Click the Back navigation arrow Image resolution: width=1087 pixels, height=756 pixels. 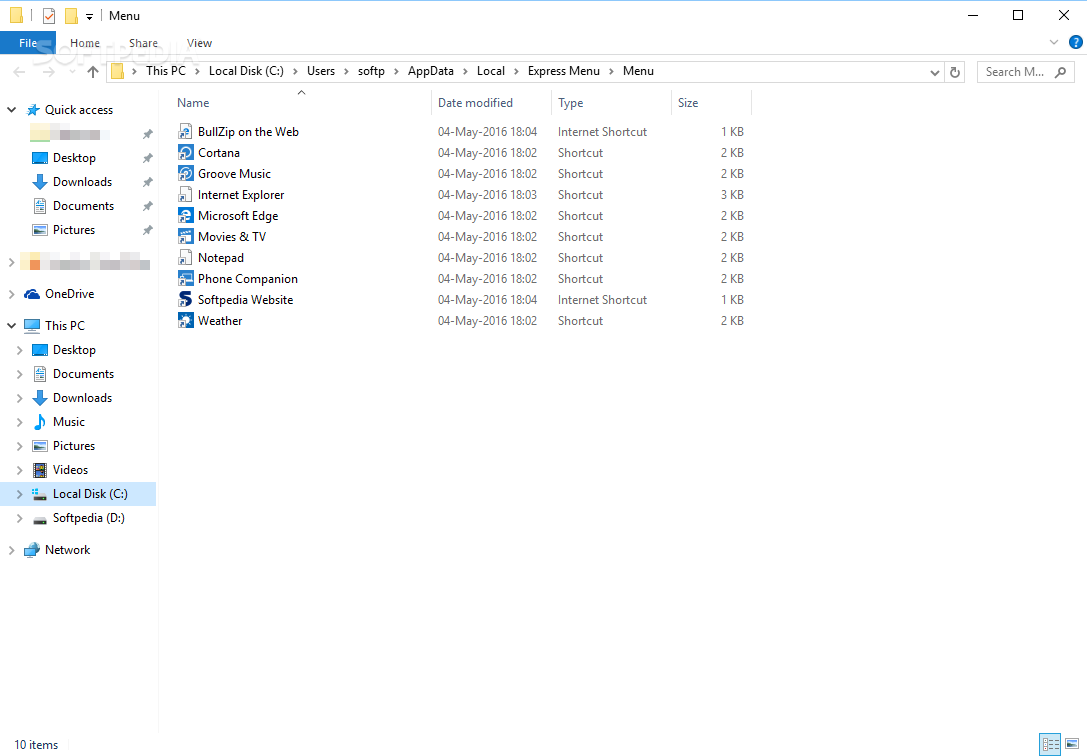pos(19,71)
